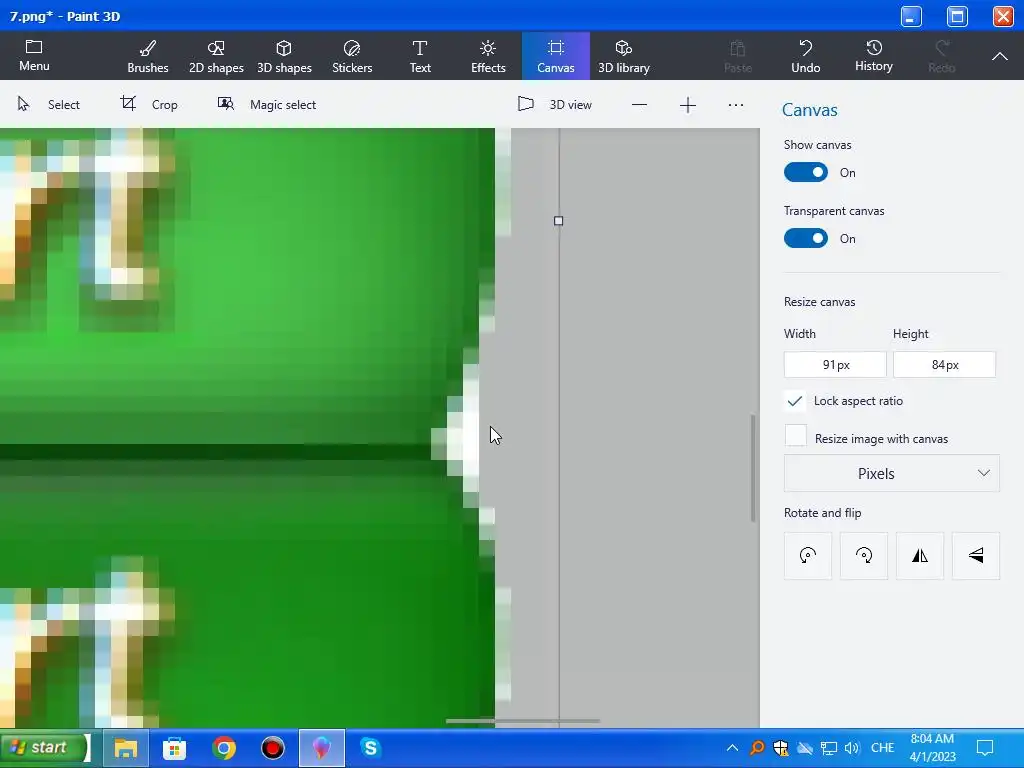Check Resize image with canvas
This screenshot has height=768, width=1024.
[x=795, y=436]
